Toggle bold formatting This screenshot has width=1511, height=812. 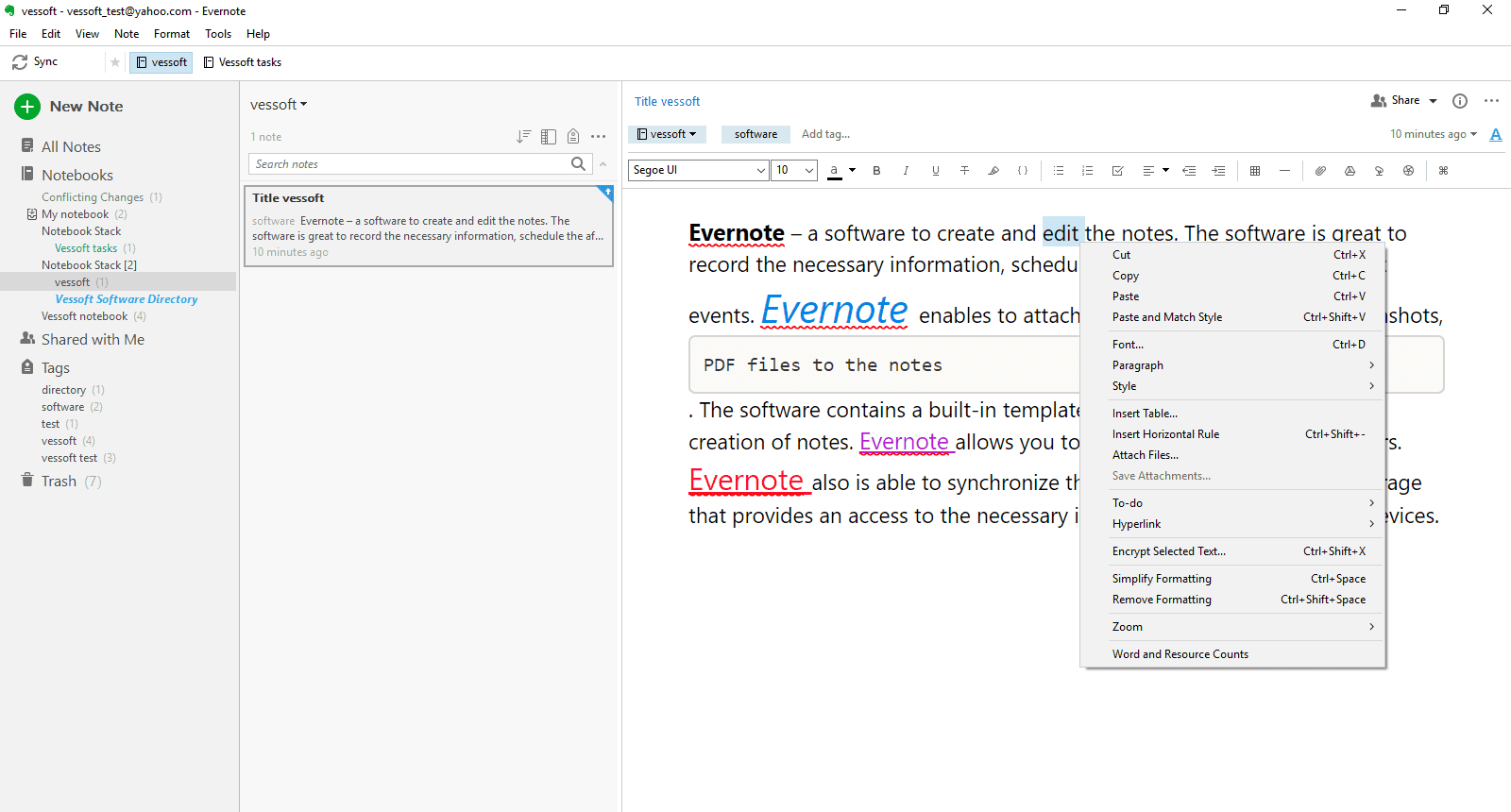click(x=876, y=171)
